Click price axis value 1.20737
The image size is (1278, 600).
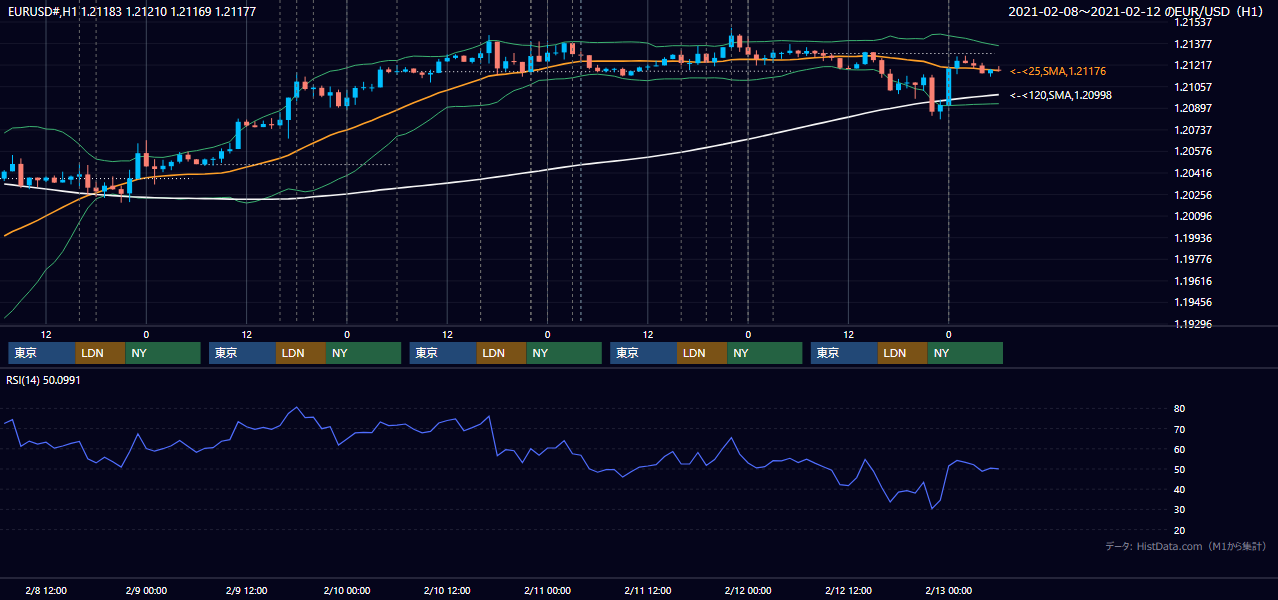[x=1191, y=130]
